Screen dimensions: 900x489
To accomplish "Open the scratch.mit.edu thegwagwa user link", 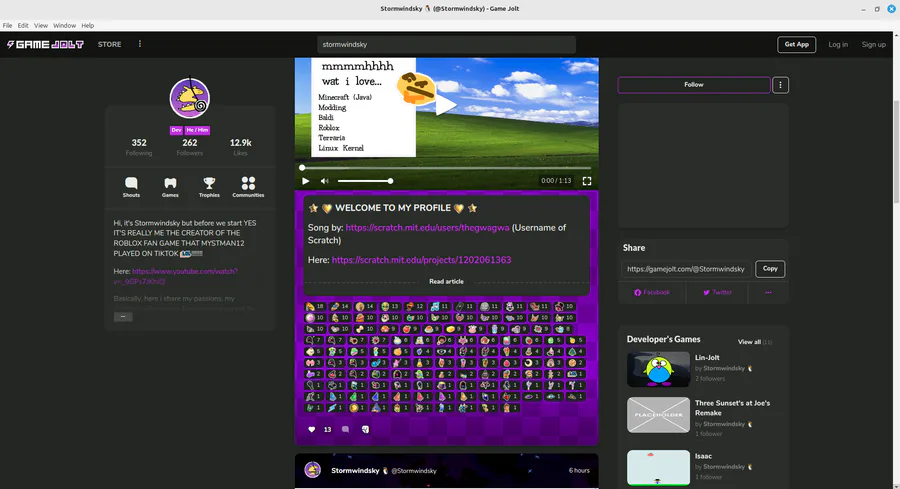I will tap(427, 228).
